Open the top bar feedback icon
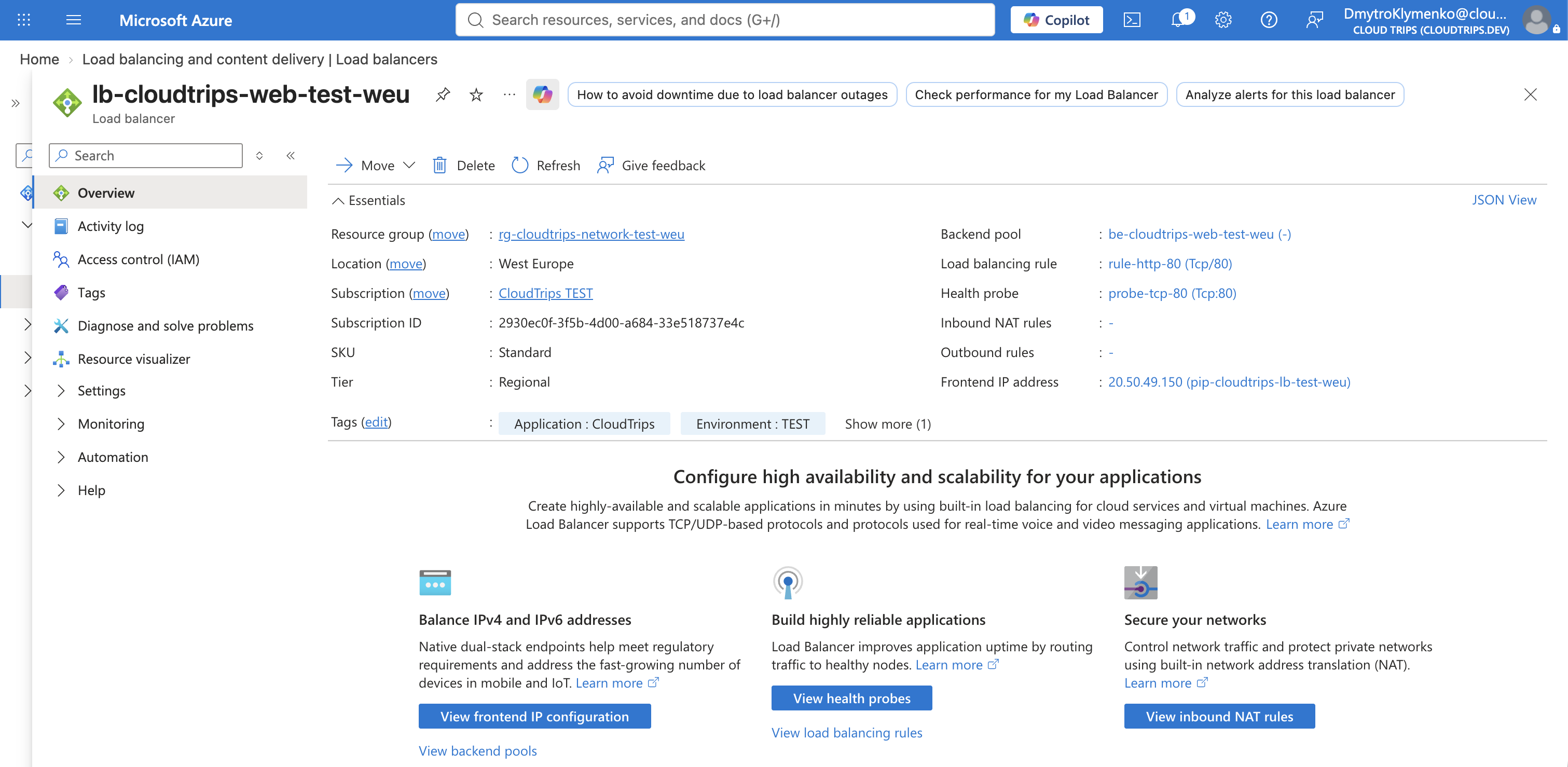Image resolution: width=1568 pixels, height=767 pixels. [x=1314, y=20]
